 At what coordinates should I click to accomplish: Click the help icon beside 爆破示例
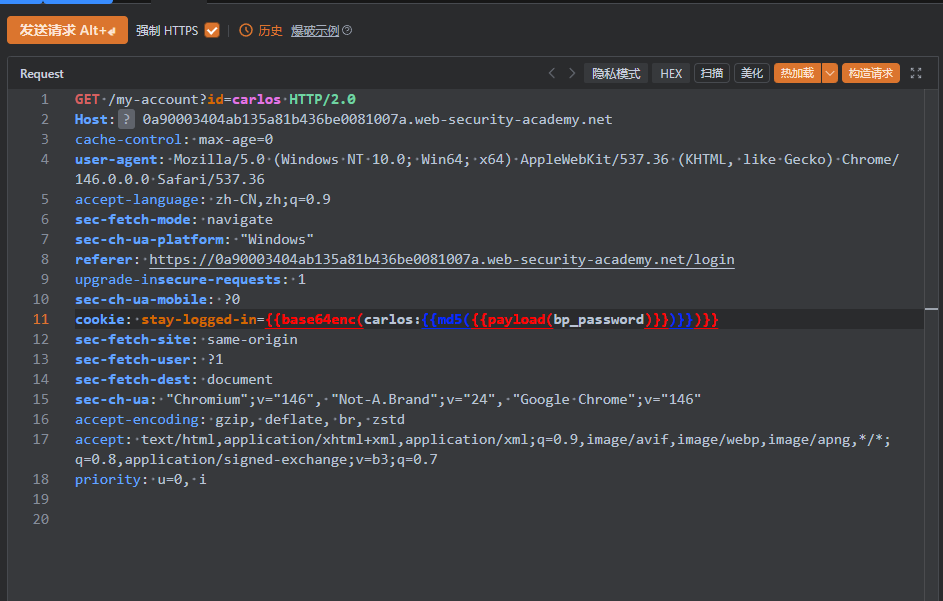pos(347,31)
